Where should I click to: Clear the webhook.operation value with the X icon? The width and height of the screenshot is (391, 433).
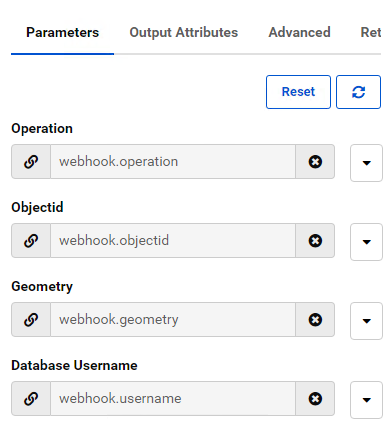tap(315, 162)
